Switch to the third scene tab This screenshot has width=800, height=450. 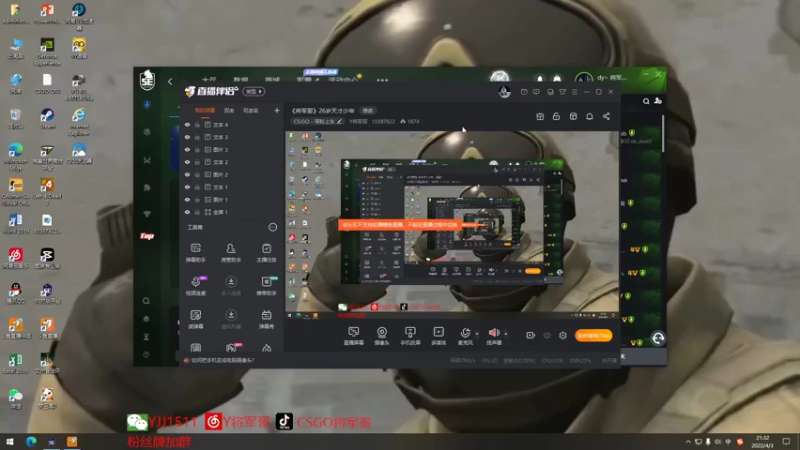(251, 111)
